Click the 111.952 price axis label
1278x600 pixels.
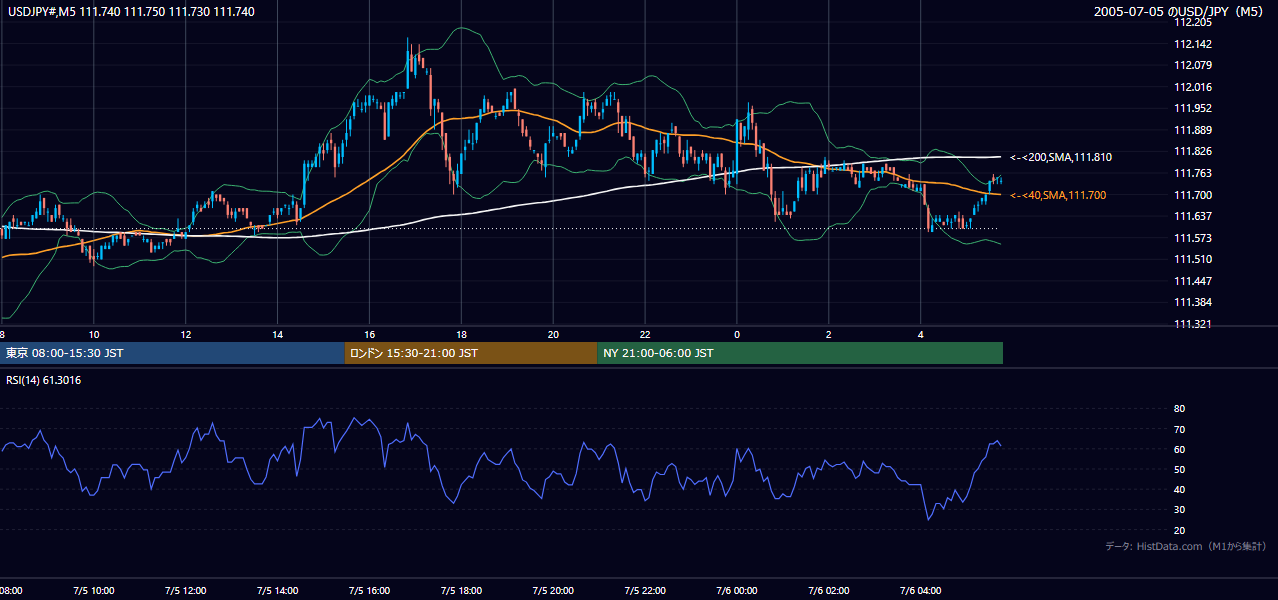pos(1193,108)
